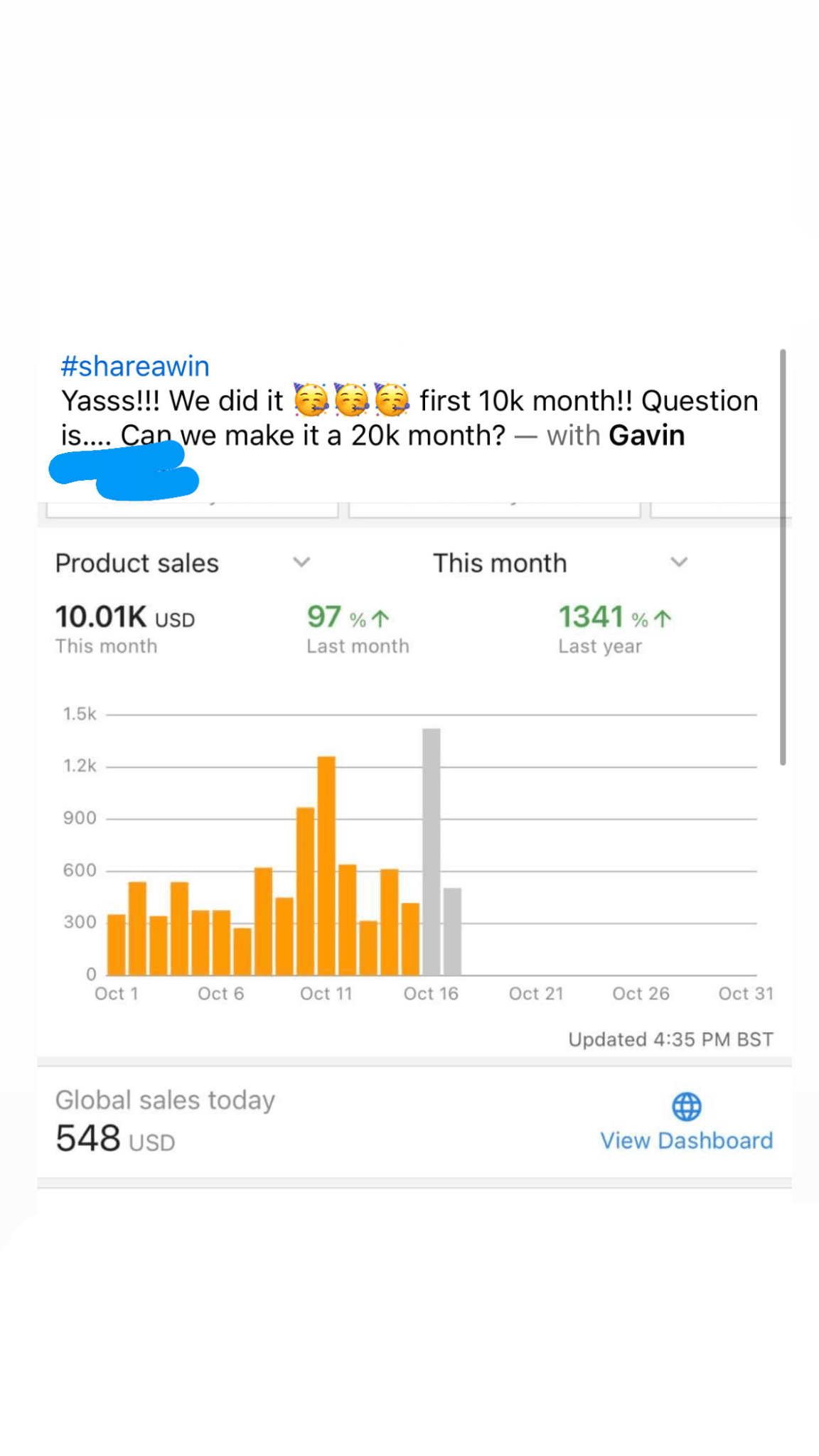Viewport: 819px width, 1456px height.
Task: Tap the 10.01K USD sales figure
Action: point(124,617)
